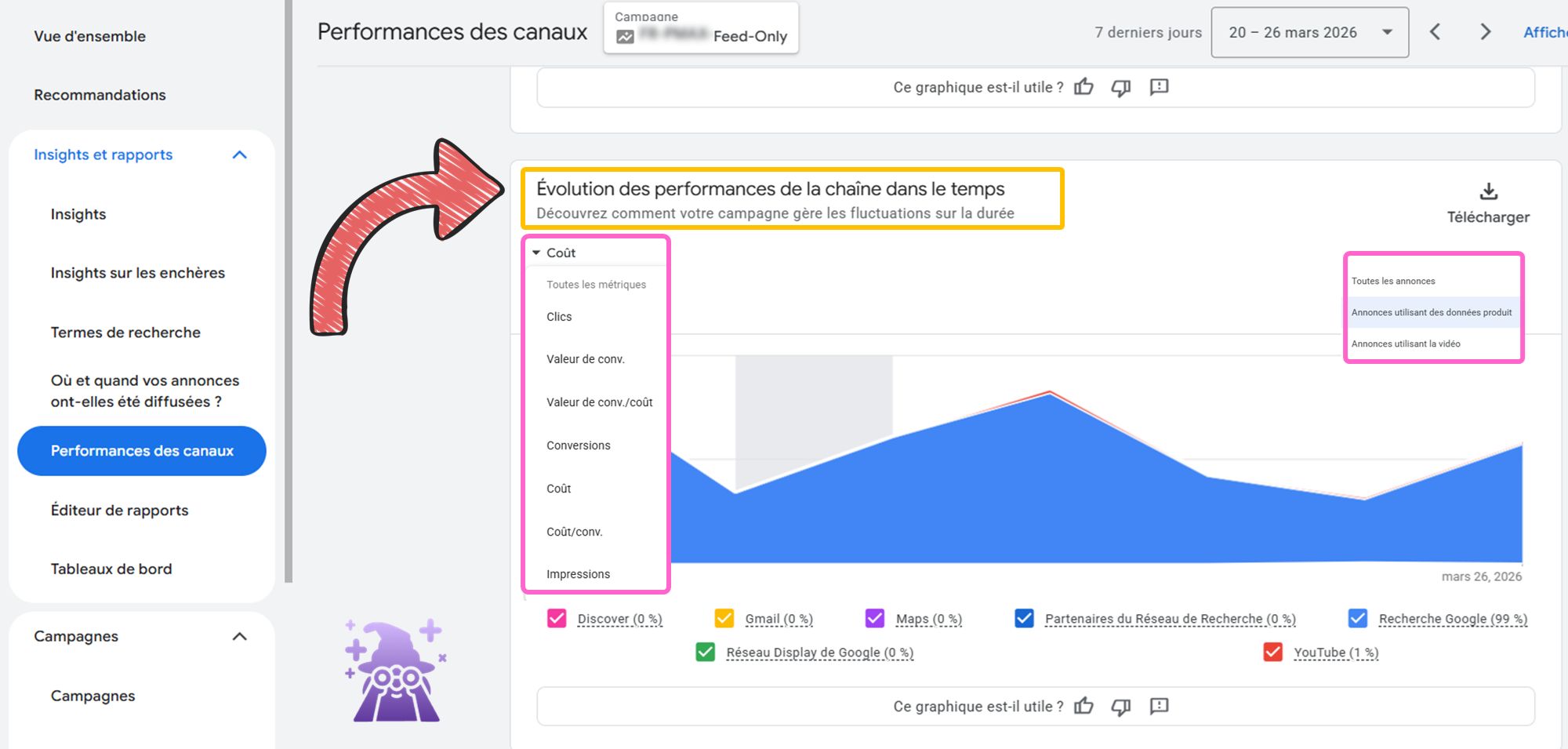The image size is (1568, 749).
Task: Open the feedback comment icon under the top chart
Action: 1159,87
